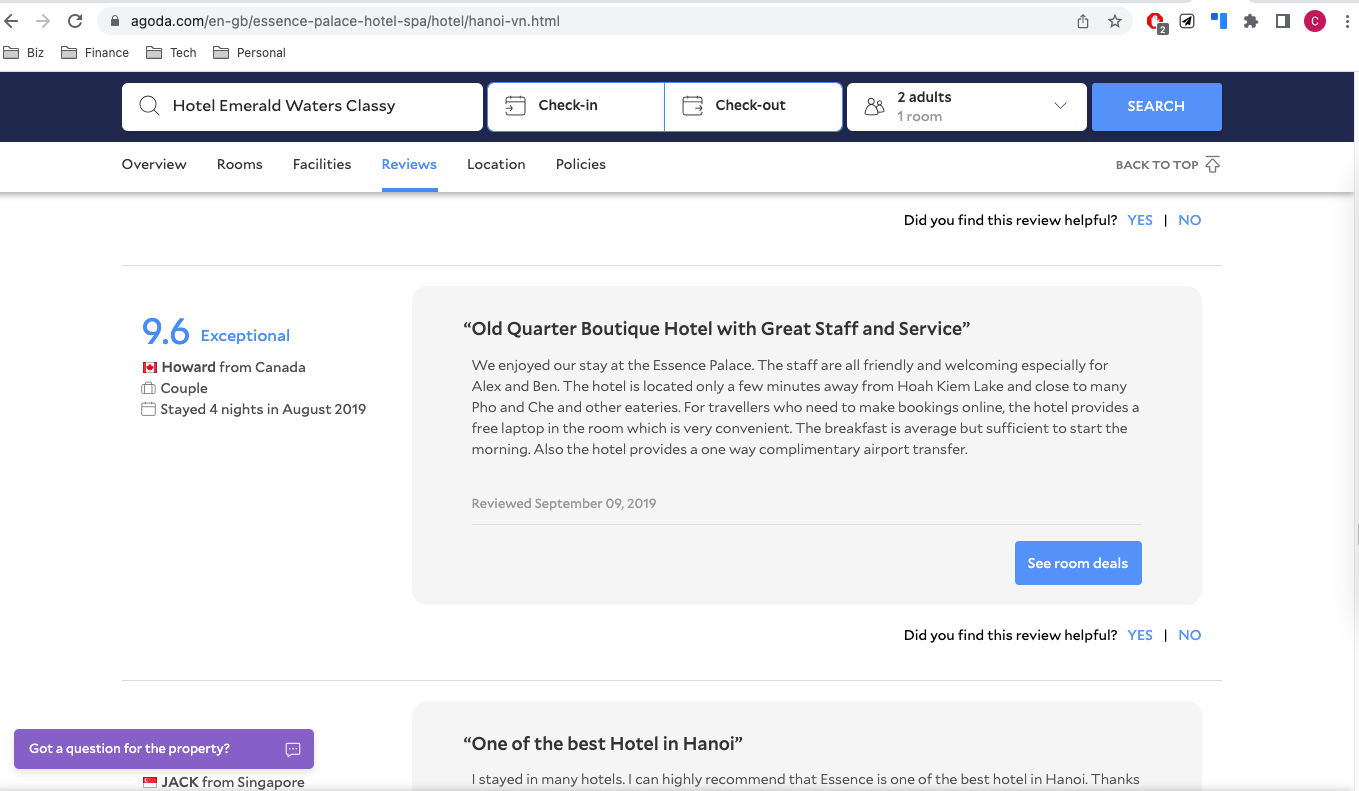Viewport: 1359px width, 791px height.
Task: Click the hotel name search field
Action: click(302, 107)
